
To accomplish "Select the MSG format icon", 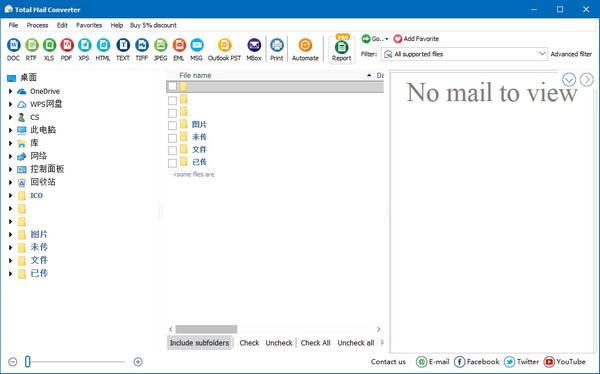I will (x=197, y=45).
